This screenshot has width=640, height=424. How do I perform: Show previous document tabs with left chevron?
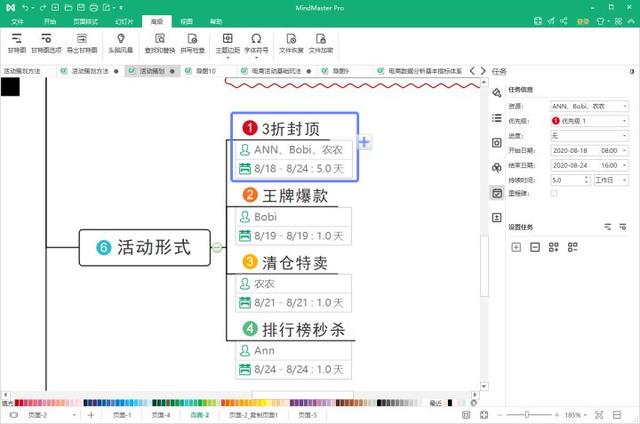tap(472, 71)
